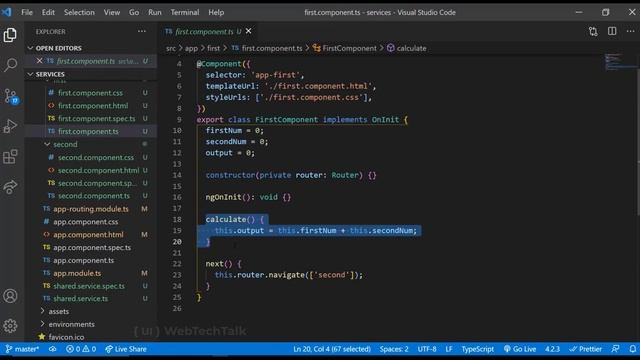Open the View menu
This screenshot has height=360, width=640.
(x=111, y=12)
